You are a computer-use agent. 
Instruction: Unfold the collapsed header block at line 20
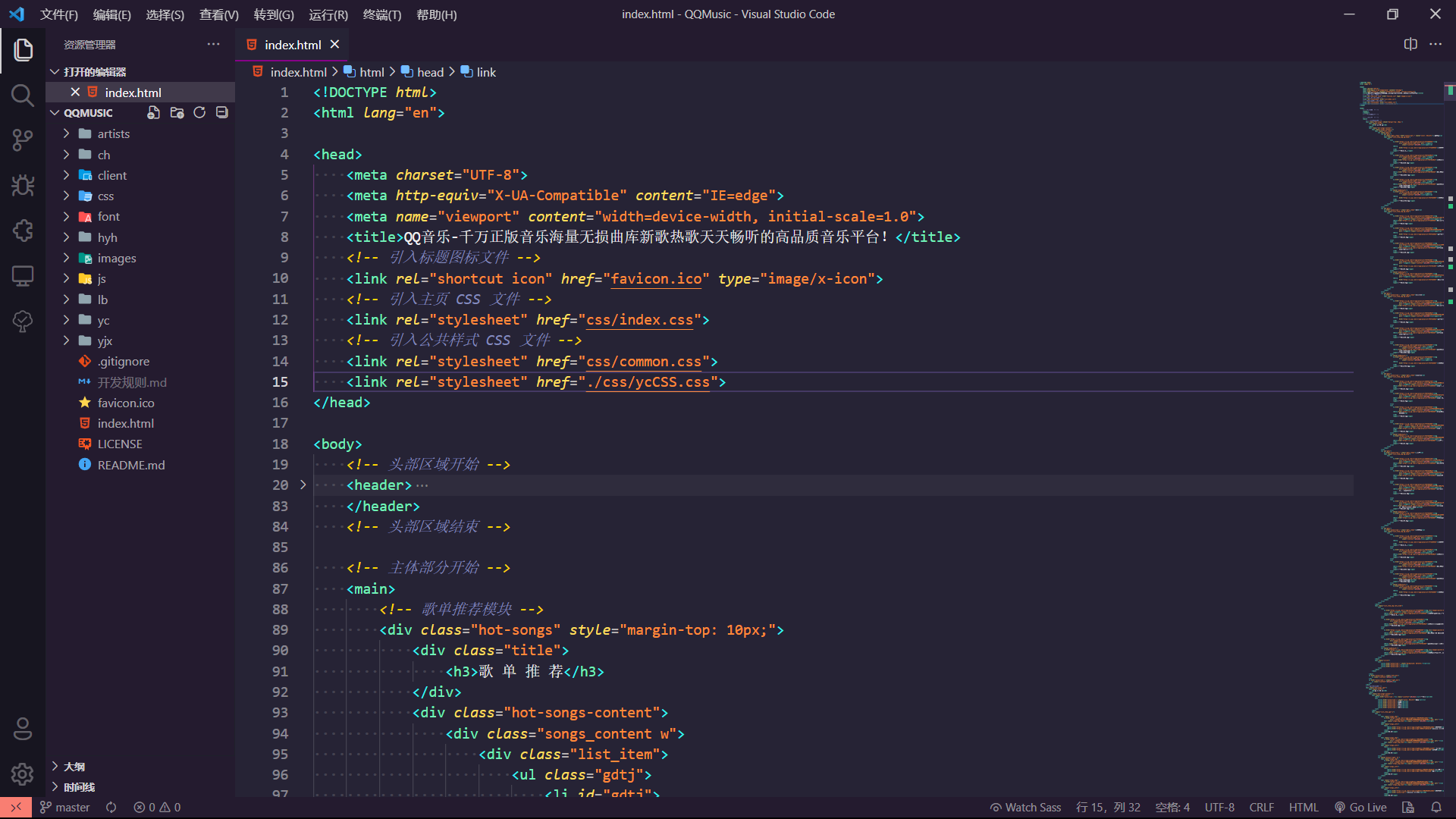point(303,485)
